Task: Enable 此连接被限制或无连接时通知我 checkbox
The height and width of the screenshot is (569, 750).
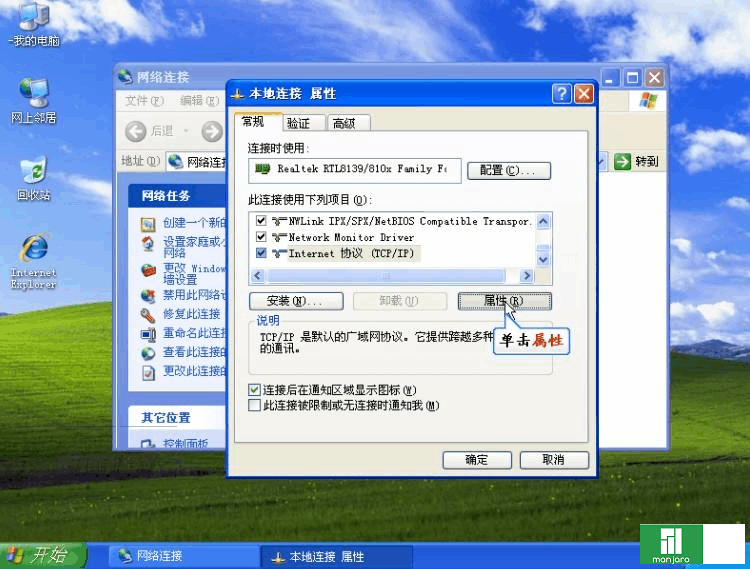Action: (x=254, y=406)
